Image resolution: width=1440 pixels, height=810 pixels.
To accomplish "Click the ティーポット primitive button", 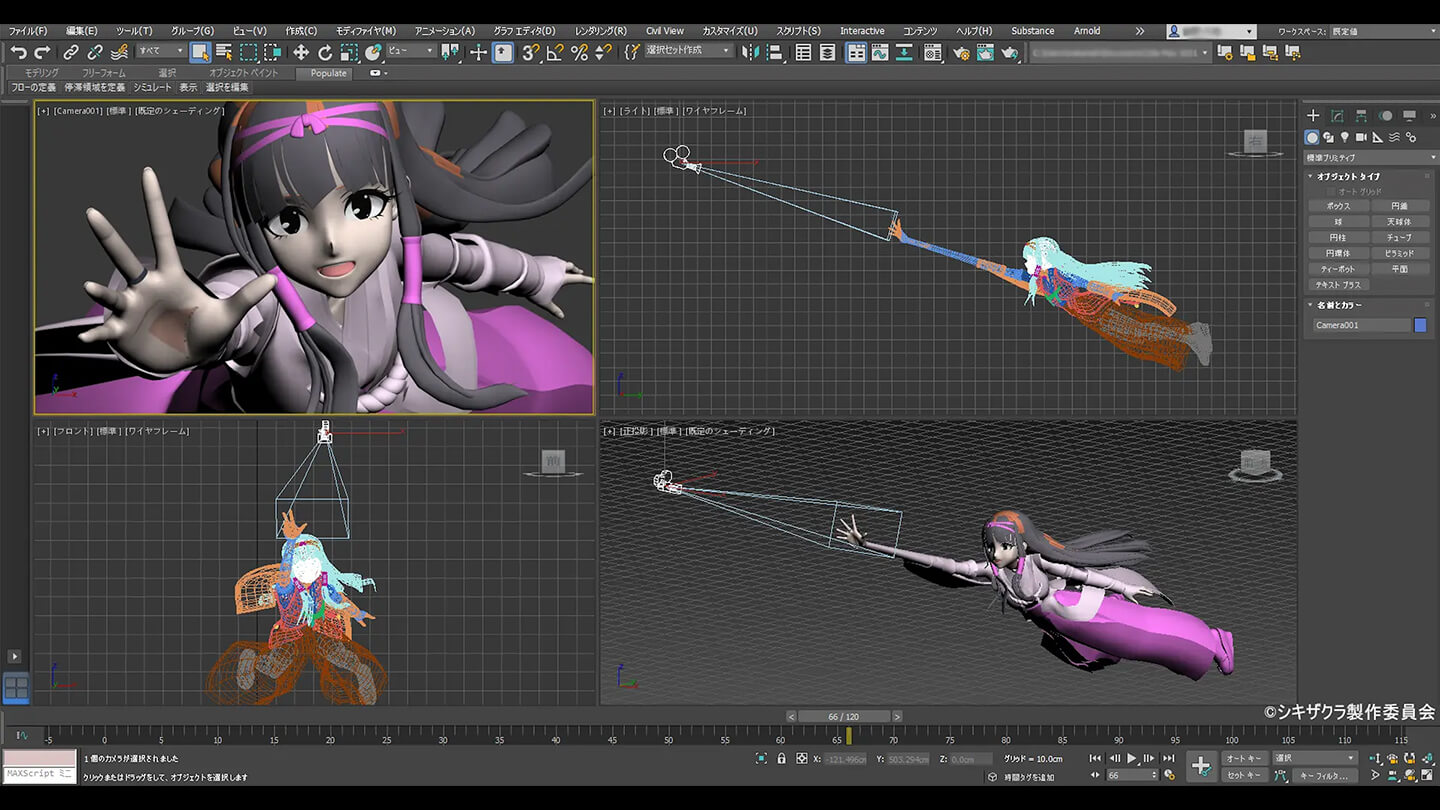I will tap(1338, 269).
